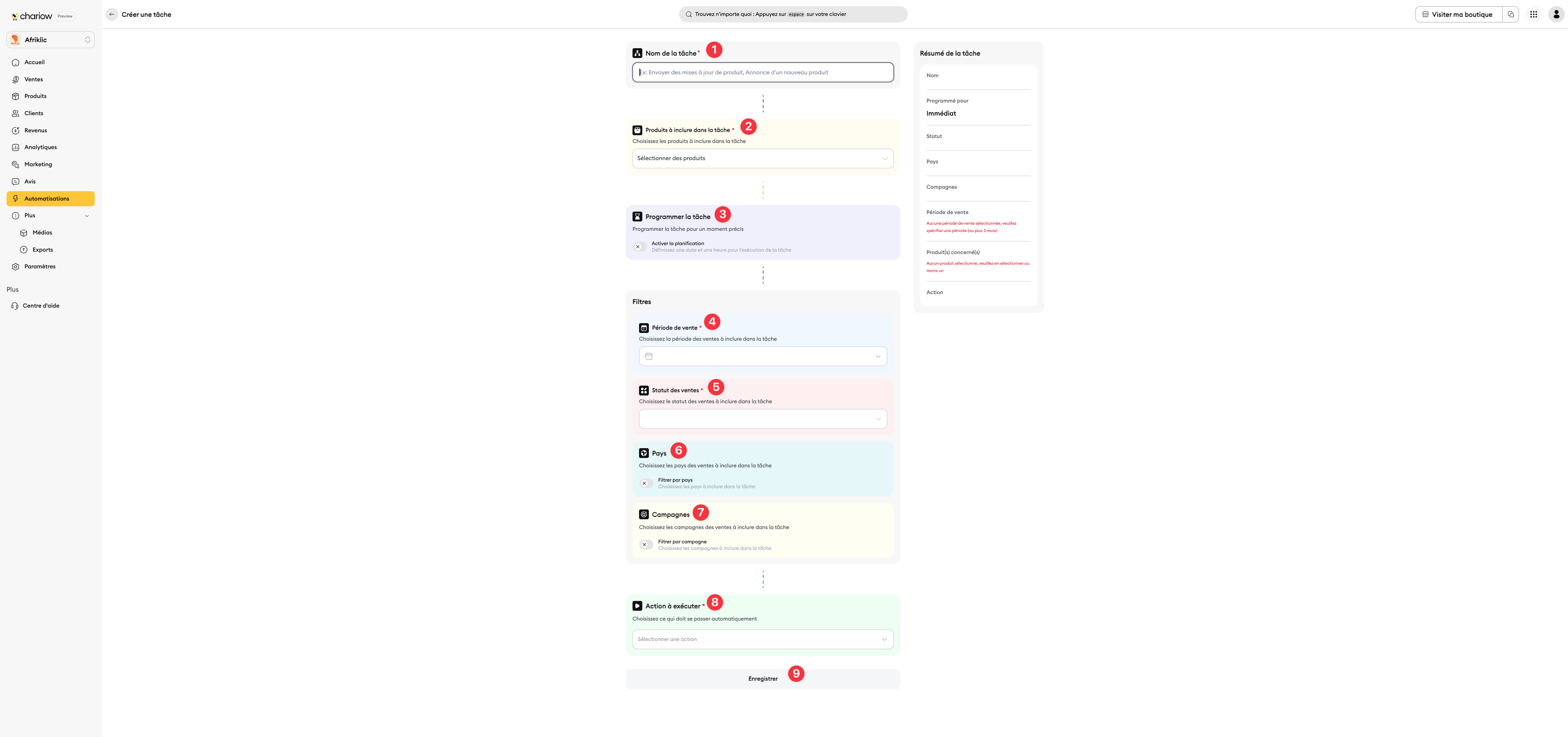Open Revenus from the sidebar
The height and width of the screenshot is (737, 1568).
click(51, 130)
